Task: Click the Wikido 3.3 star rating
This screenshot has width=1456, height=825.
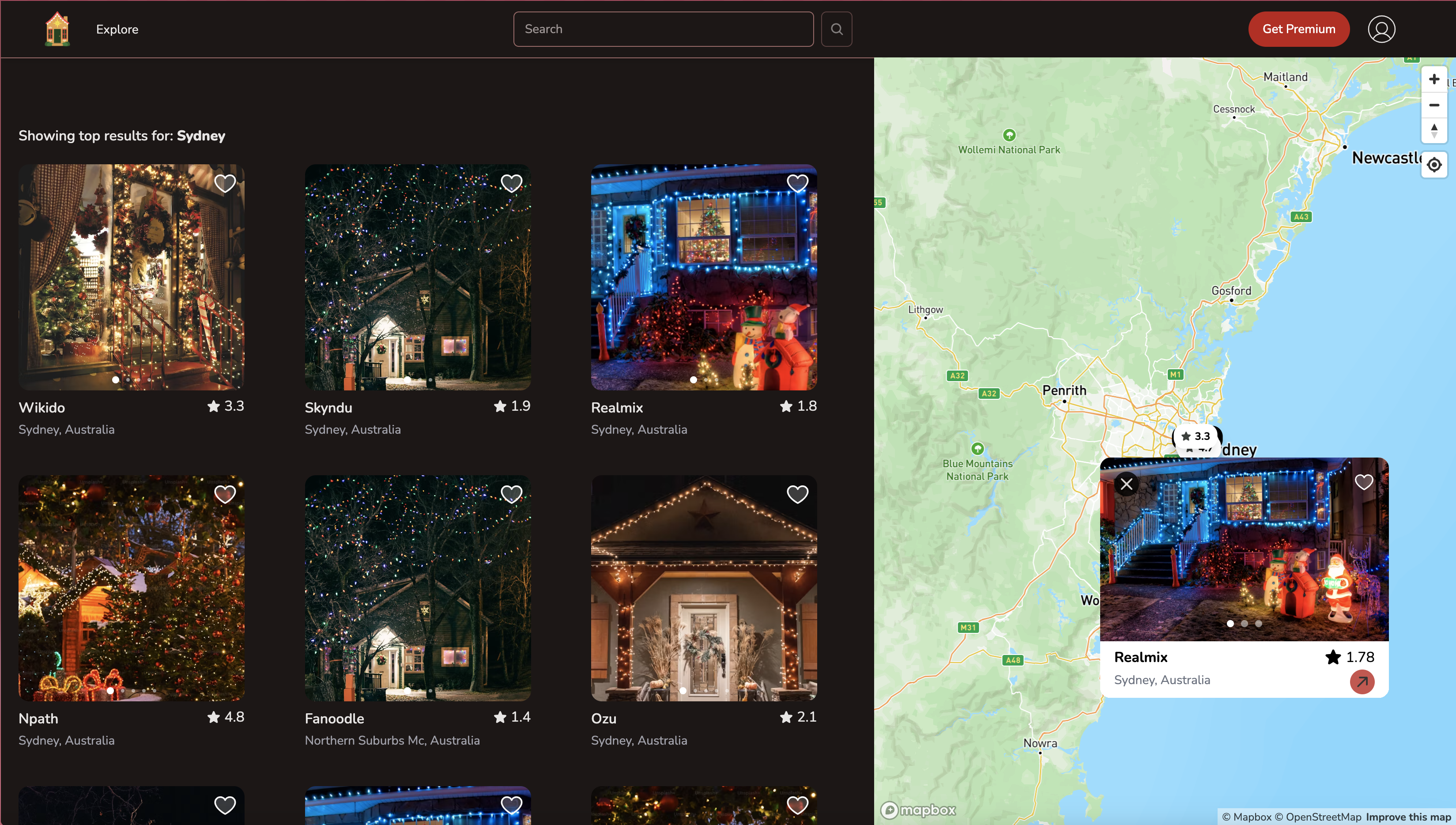Action: click(x=226, y=406)
